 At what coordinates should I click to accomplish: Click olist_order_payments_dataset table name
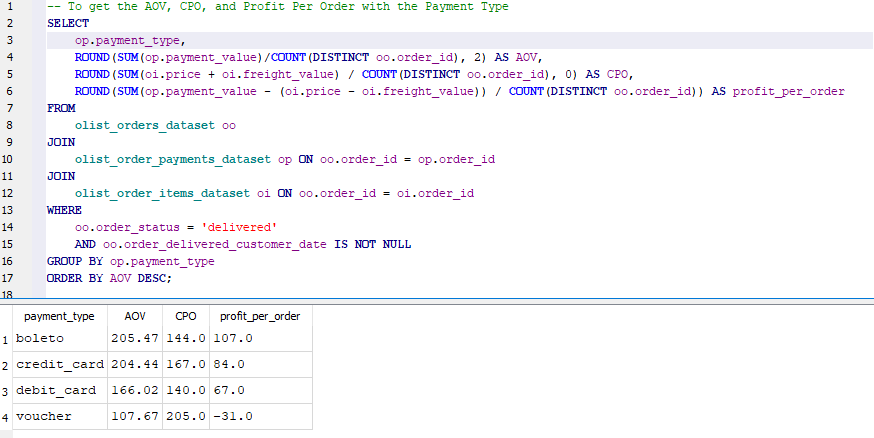(173, 159)
